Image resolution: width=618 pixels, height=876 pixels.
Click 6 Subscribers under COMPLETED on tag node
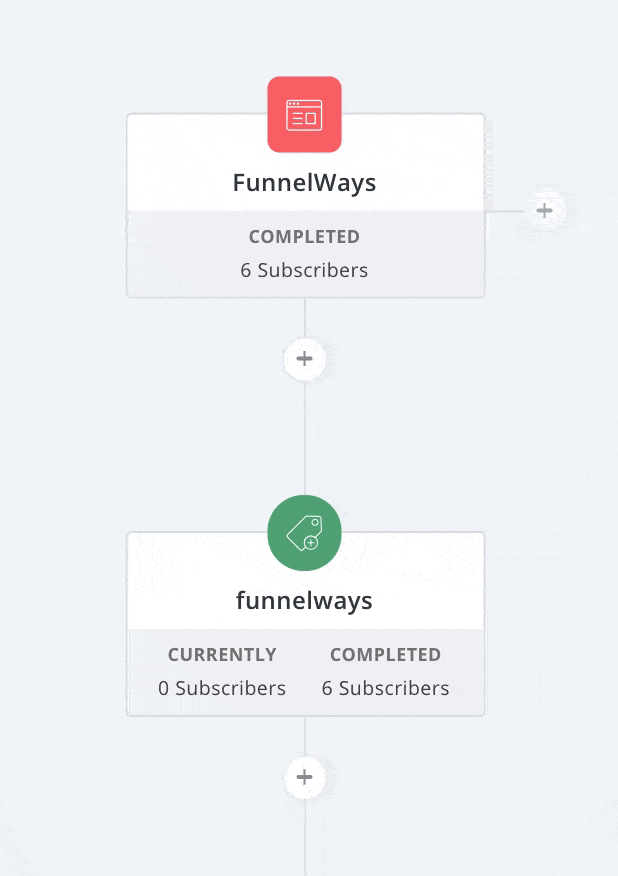click(385, 688)
